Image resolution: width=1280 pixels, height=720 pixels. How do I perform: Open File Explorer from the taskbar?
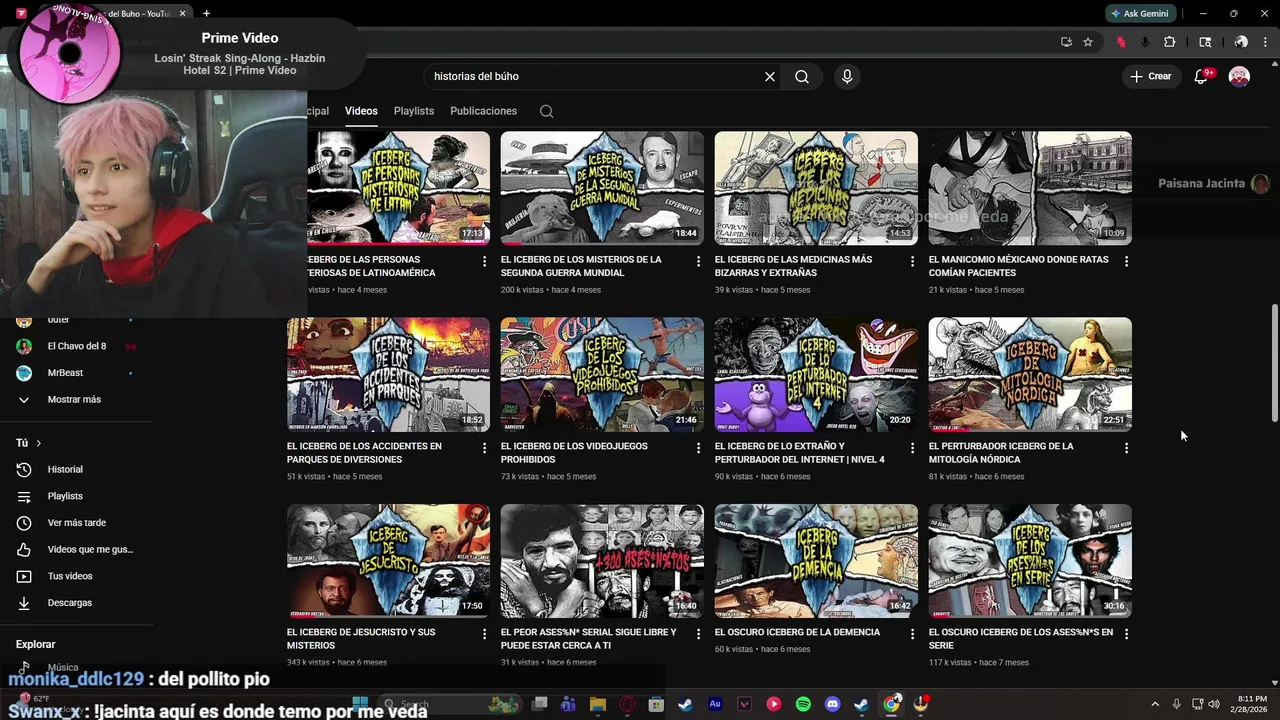point(598,704)
